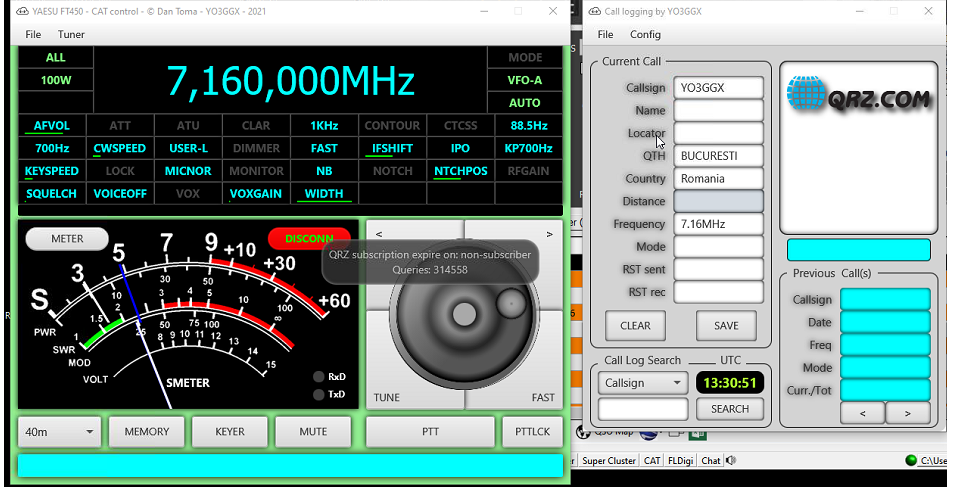Toggle the VOICEOFF cell
Image resolution: width=954 pixels, height=488 pixels.
(x=120, y=193)
